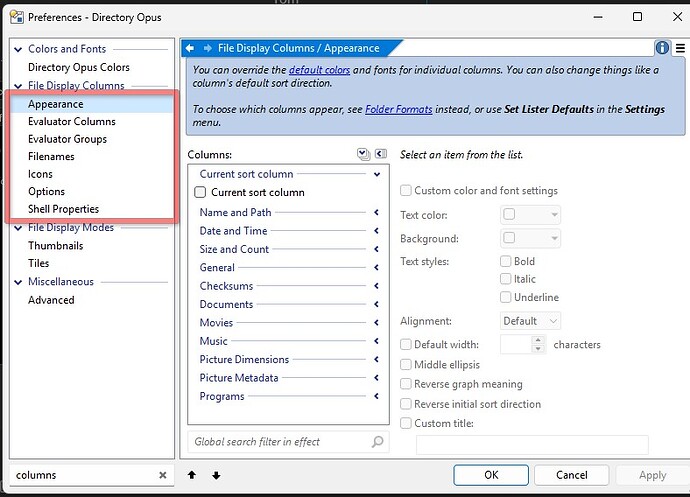Image resolution: width=690 pixels, height=497 pixels.
Task: Check the Middle ellipsis option
Action: pos(406,364)
